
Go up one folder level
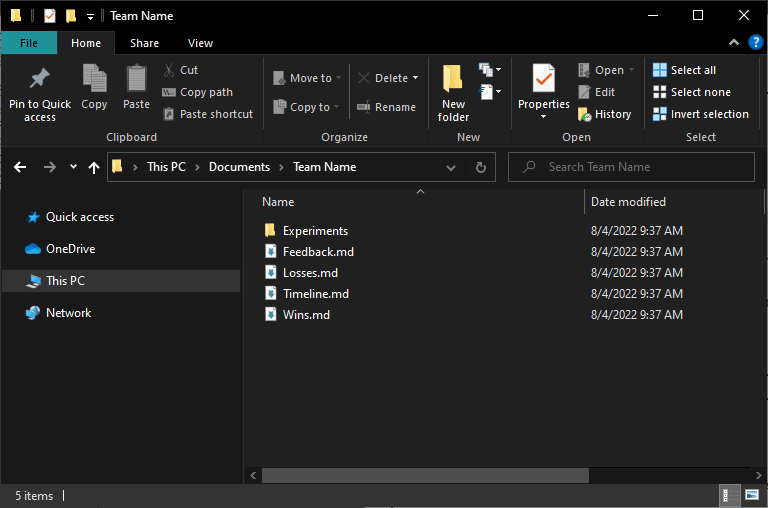click(94, 167)
